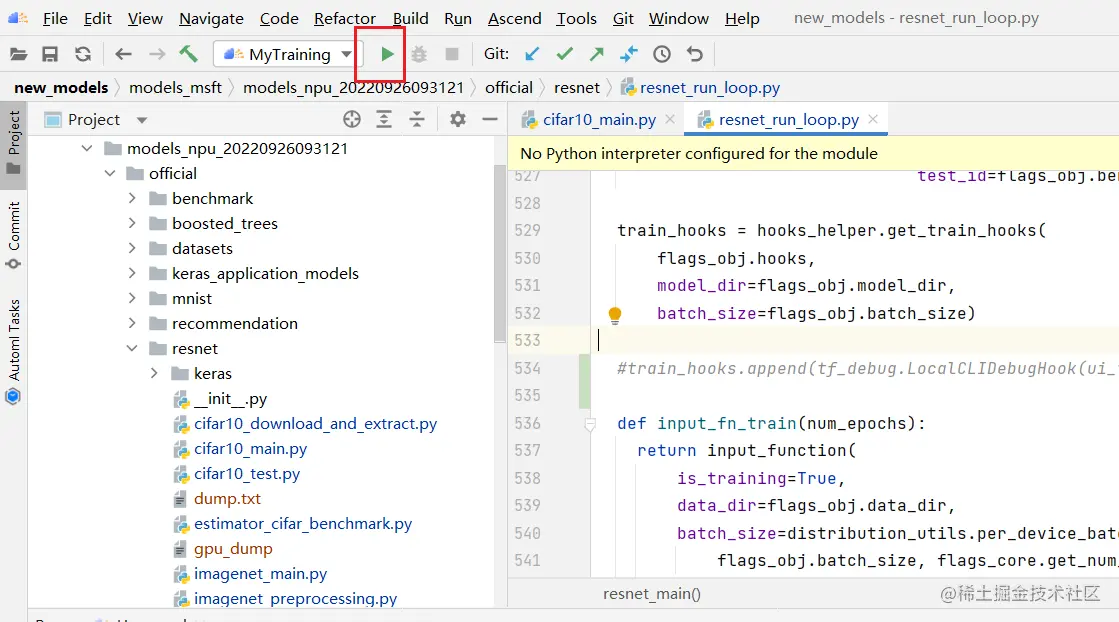Open the Tools menu
This screenshot has height=622, width=1119.
click(x=576, y=19)
